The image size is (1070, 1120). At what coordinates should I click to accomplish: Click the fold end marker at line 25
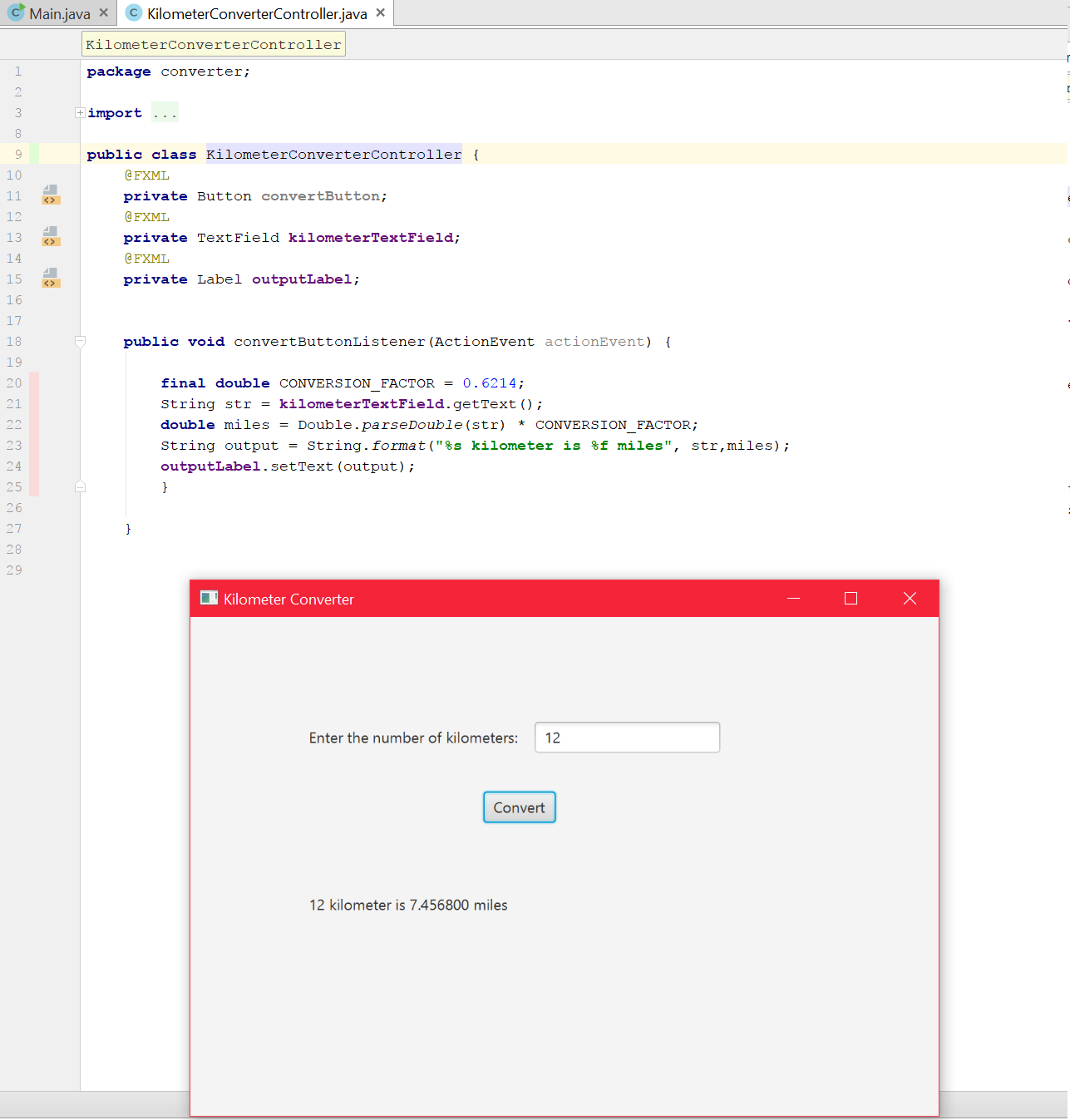point(80,486)
